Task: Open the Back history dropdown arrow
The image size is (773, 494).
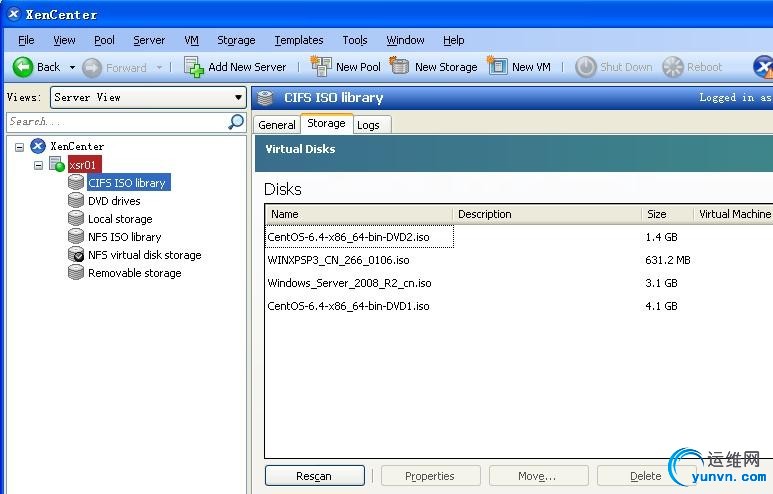Action: coord(72,68)
